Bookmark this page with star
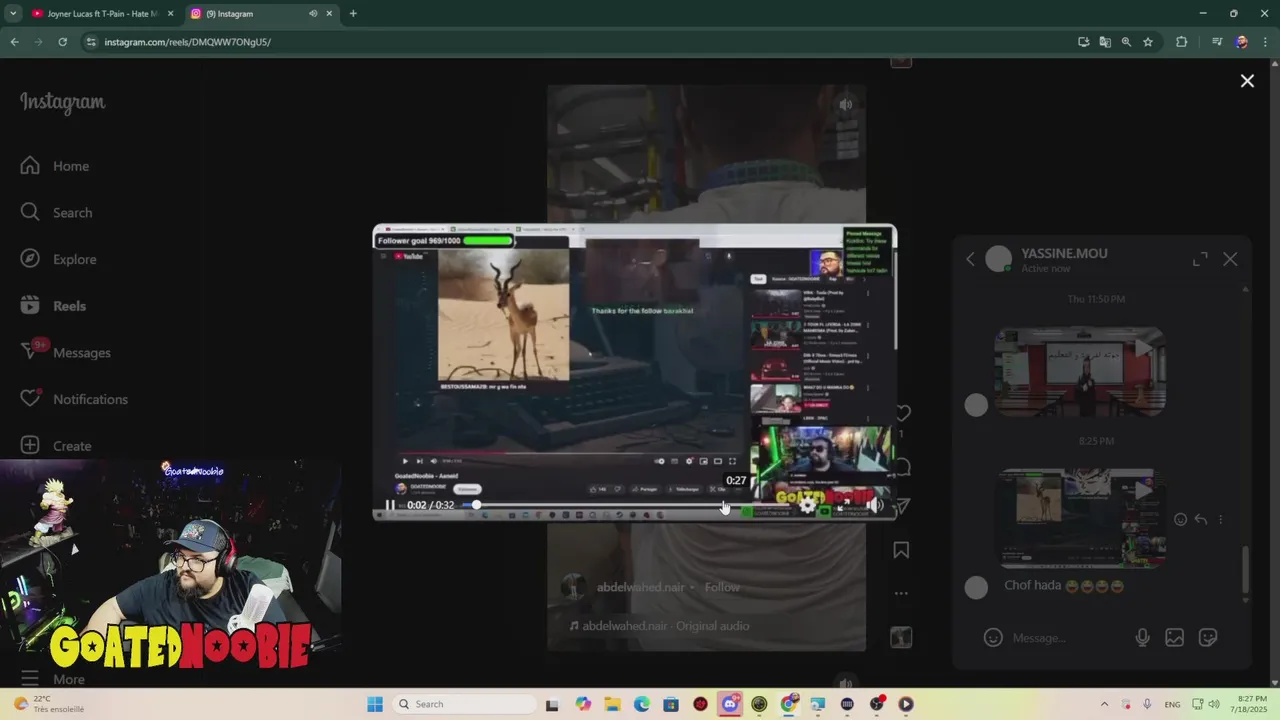1280x720 pixels. 1148,42
